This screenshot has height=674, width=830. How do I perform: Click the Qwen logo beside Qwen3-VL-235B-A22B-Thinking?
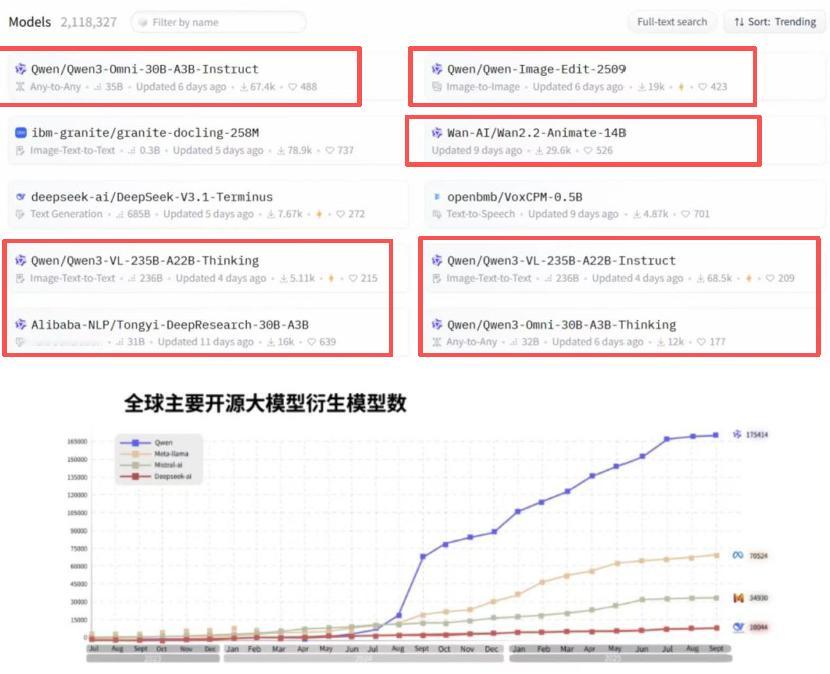pos(21,260)
